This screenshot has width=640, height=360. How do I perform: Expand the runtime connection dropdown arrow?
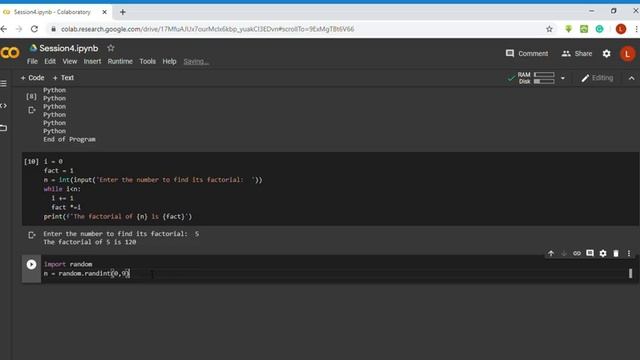tap(563, 78)
